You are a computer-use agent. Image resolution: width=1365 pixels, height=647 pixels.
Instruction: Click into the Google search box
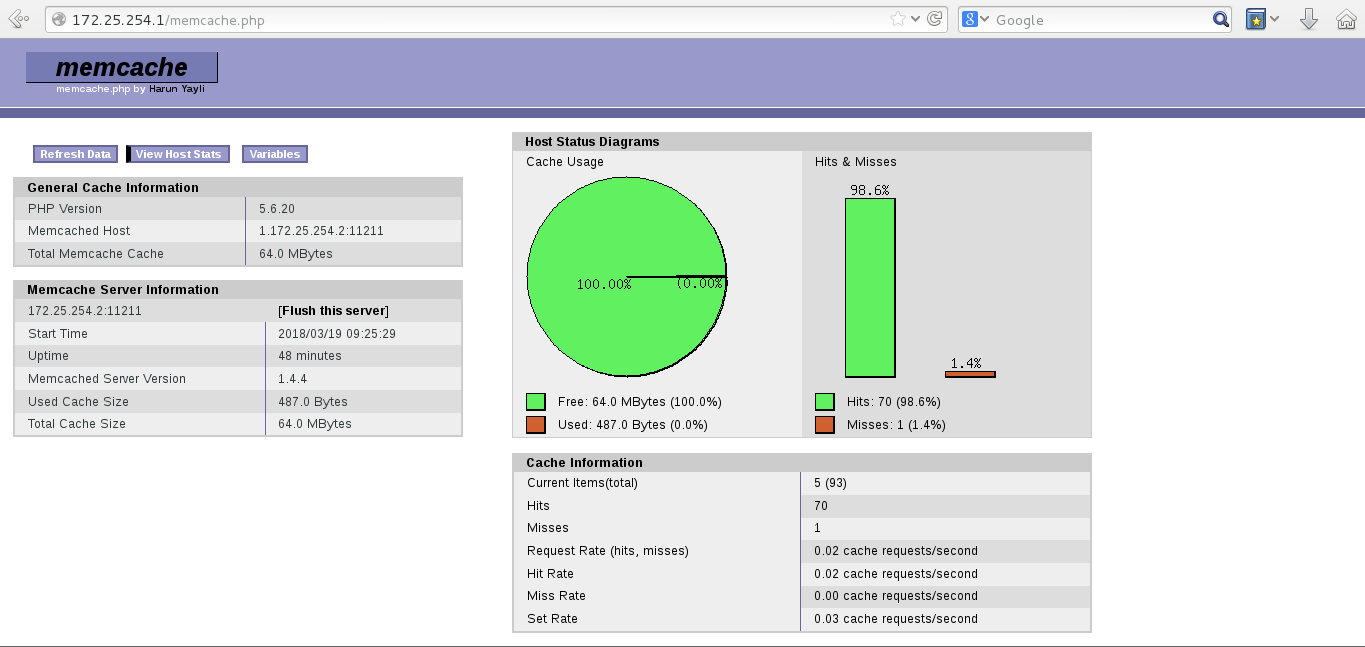click(x=1102, y=19)
